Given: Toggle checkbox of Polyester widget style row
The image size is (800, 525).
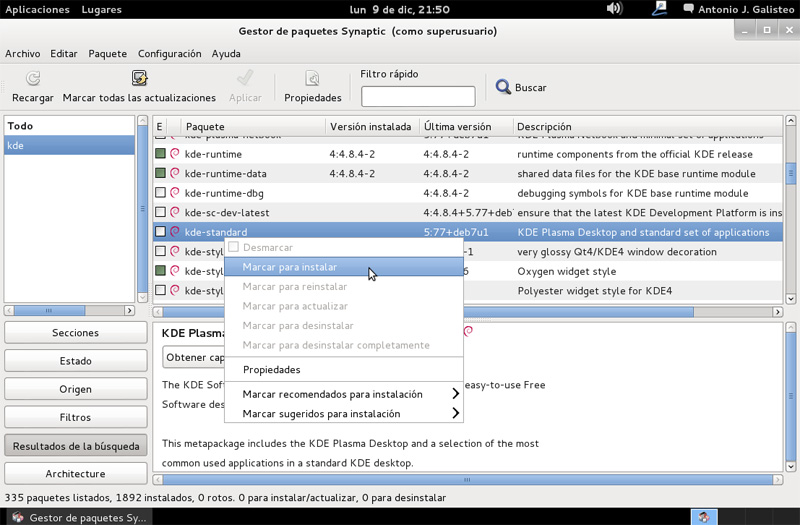Looking at the screenshot, I should (160, 290).
